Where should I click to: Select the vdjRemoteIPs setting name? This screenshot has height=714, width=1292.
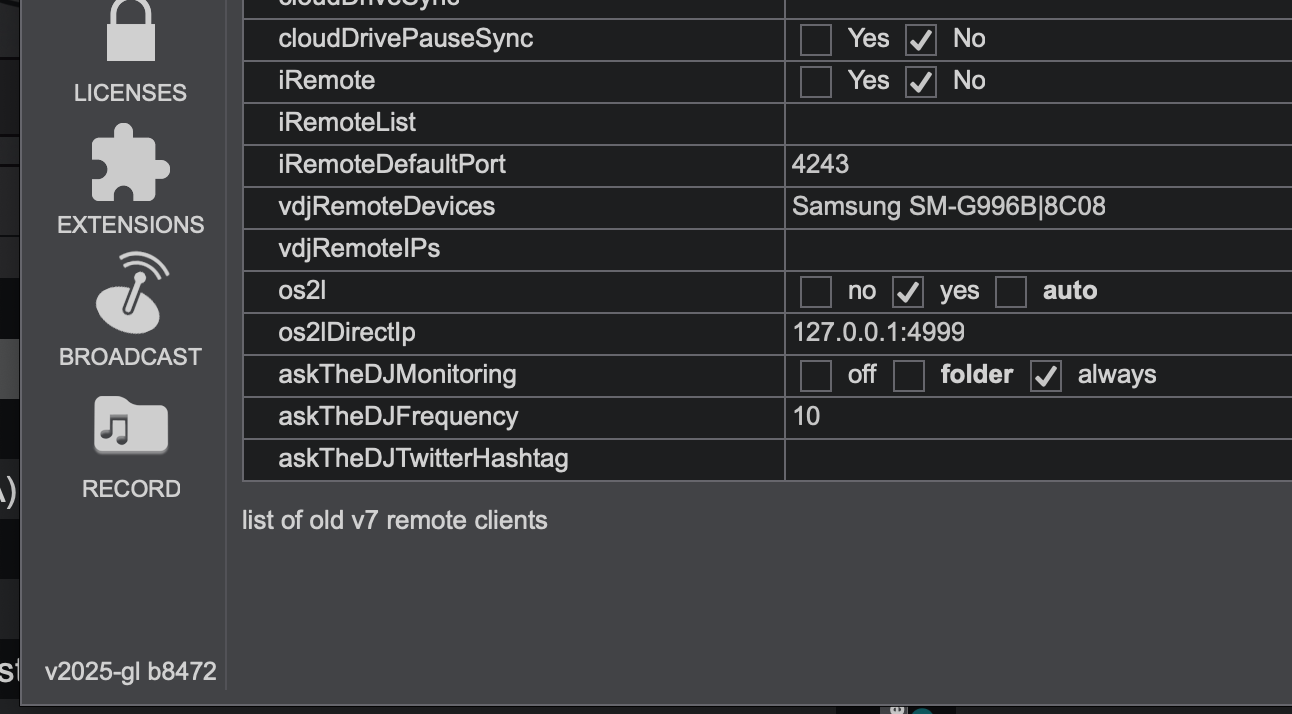[359, 248]
